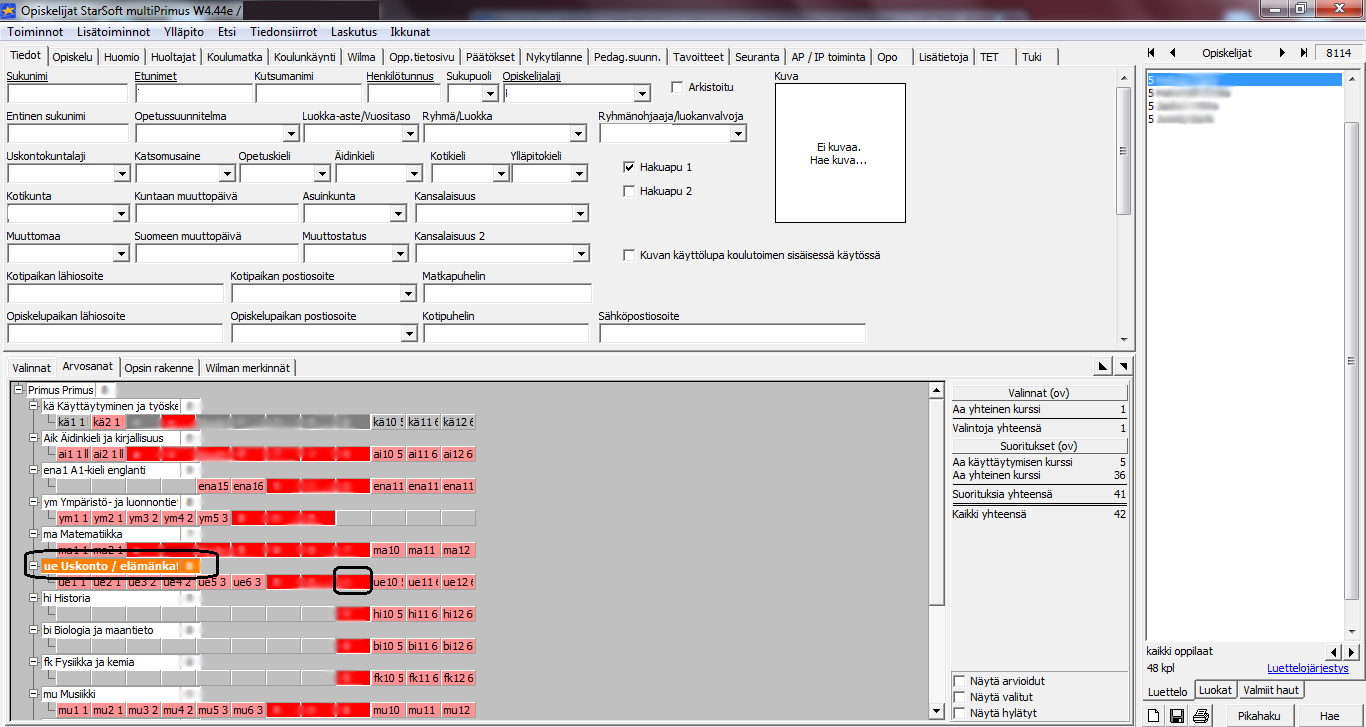Enable Näytä arvioidut
The width and height of the screenshot is (1366, 727).
[x=960, y=681]
